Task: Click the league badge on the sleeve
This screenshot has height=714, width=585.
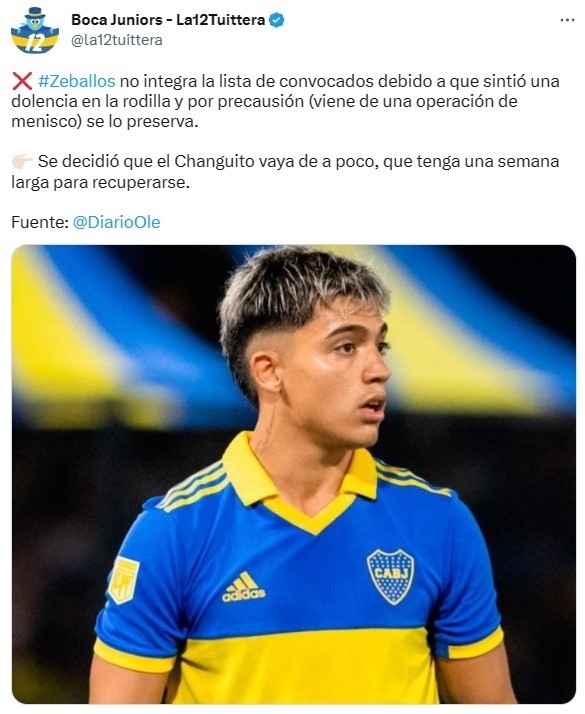Action: pos(123,580)
